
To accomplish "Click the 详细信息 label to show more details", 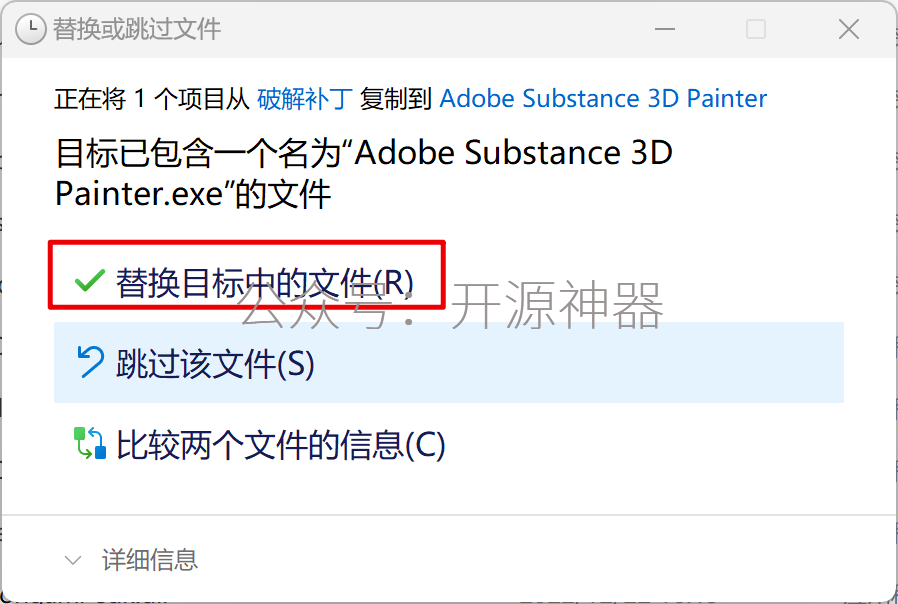I will tap(150, 559).
